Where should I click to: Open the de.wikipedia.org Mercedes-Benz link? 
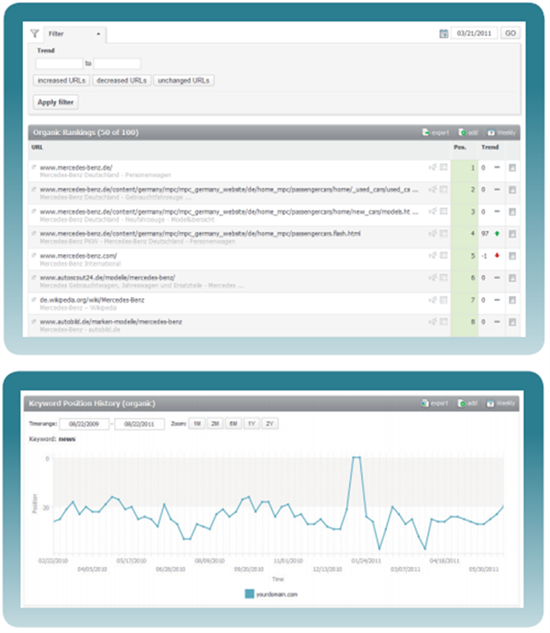coord(92,300)
